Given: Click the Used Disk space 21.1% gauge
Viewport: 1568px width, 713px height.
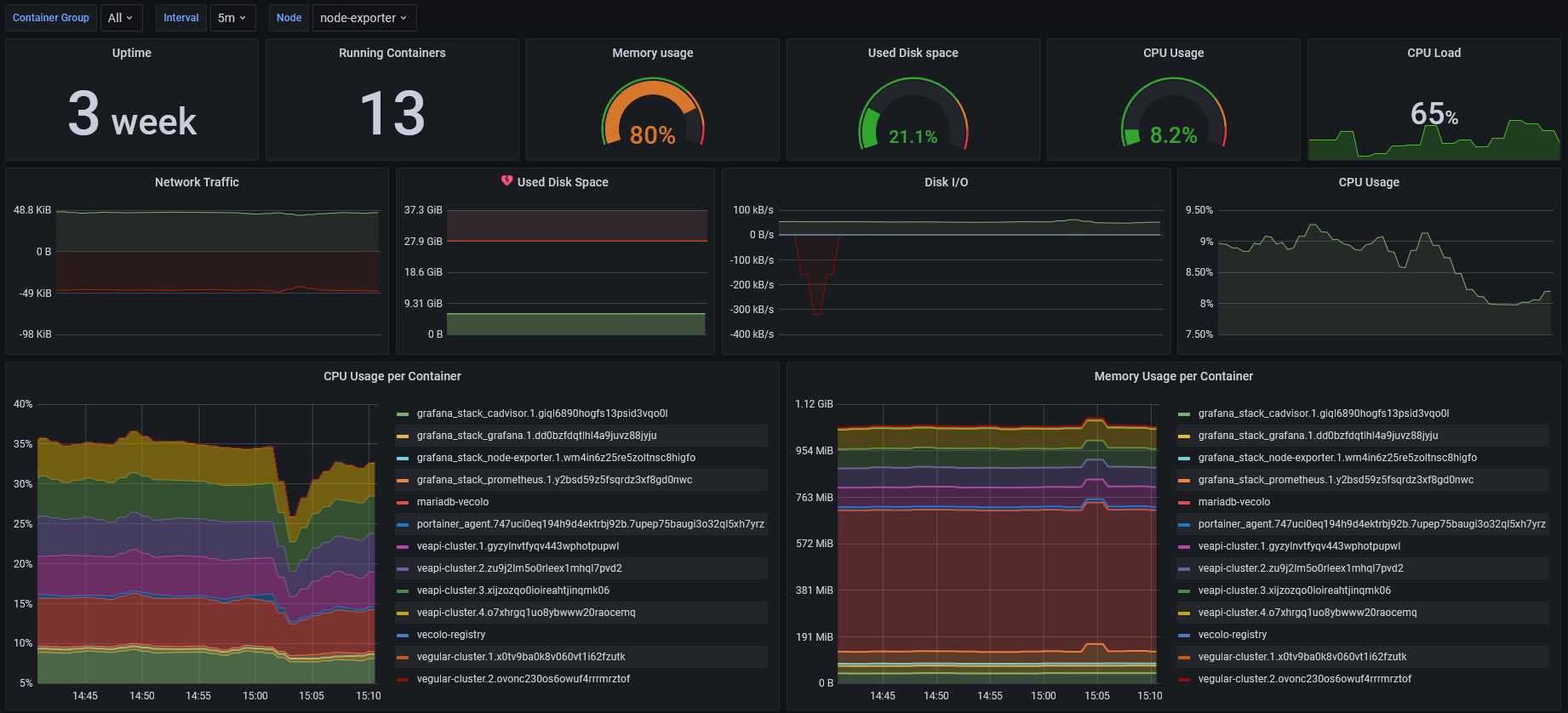Looking at the screenshot, I should [913, 114].
